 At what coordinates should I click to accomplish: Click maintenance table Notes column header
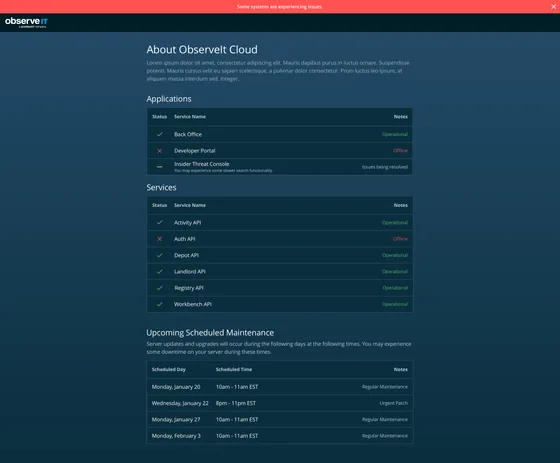(401, 369)
